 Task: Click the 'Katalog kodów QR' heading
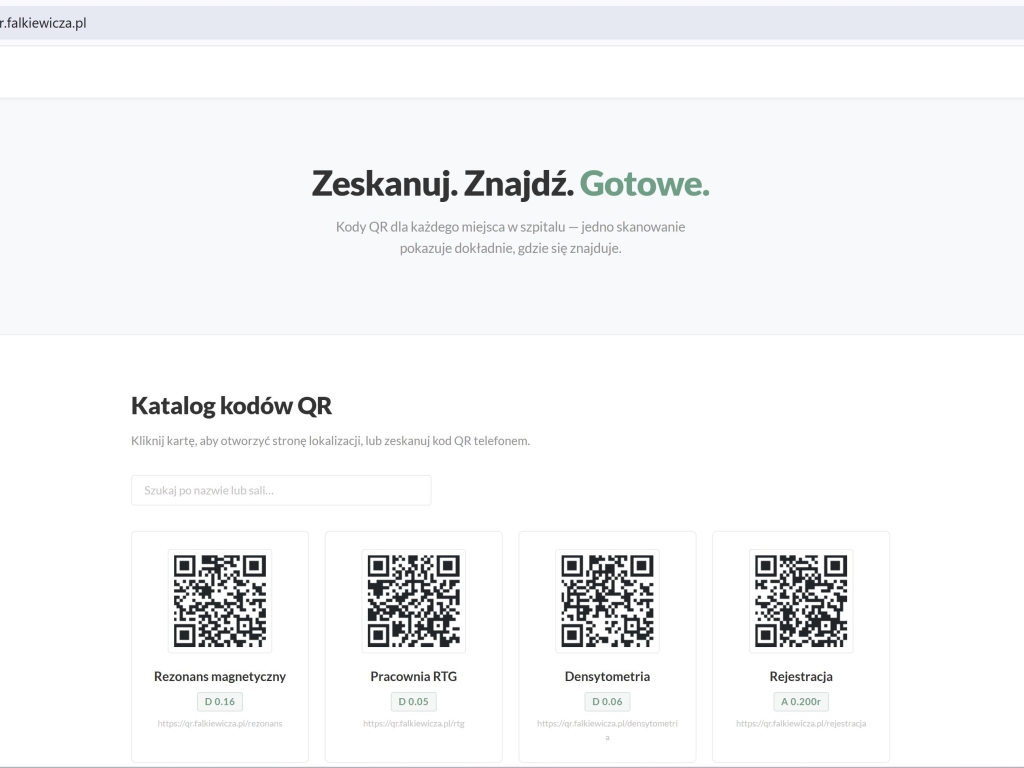pos(231,406)
